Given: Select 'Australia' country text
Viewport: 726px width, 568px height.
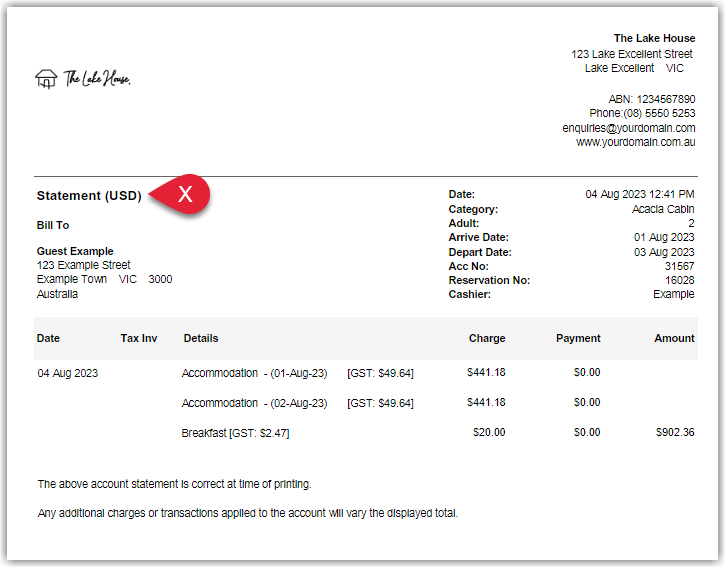Looking at the screenshot, I should click(57, 294).
